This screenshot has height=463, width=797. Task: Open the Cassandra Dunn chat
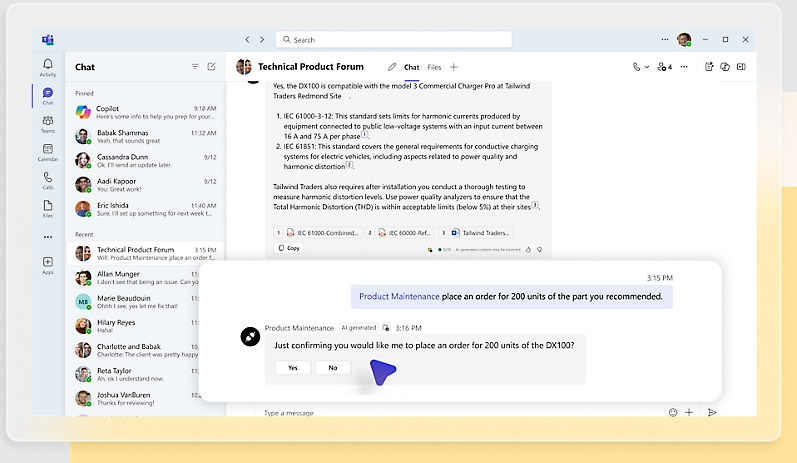[145, 161]
